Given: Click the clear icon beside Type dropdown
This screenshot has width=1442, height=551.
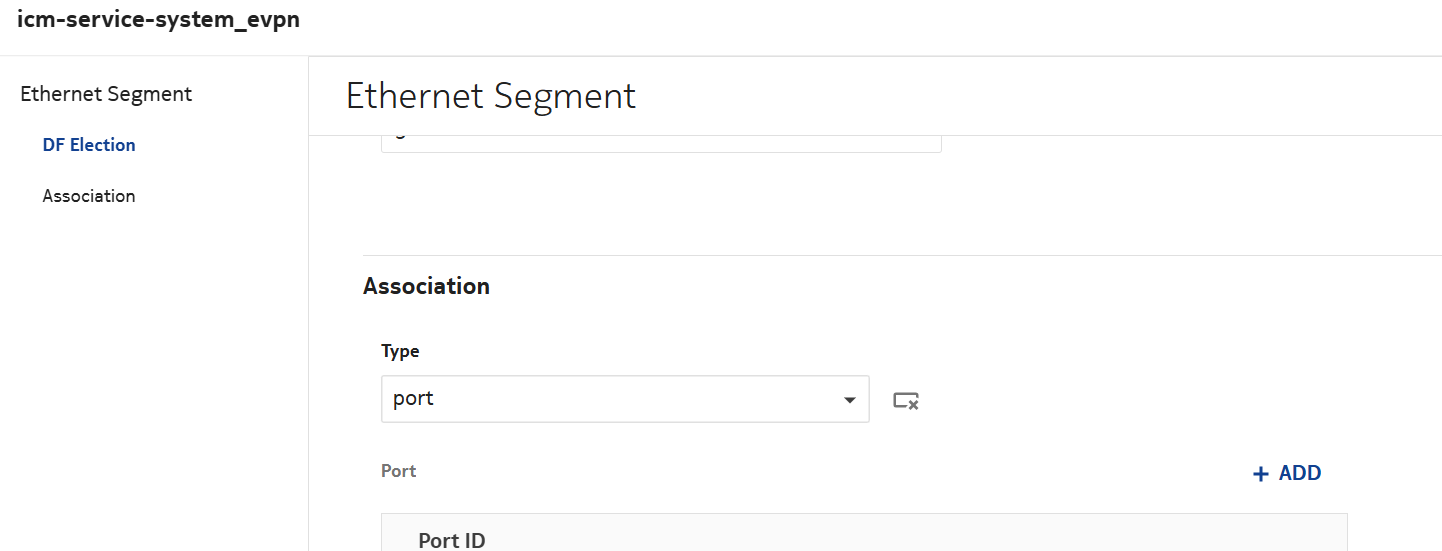Looking at the screenshot, I should [x=905, y=400].
